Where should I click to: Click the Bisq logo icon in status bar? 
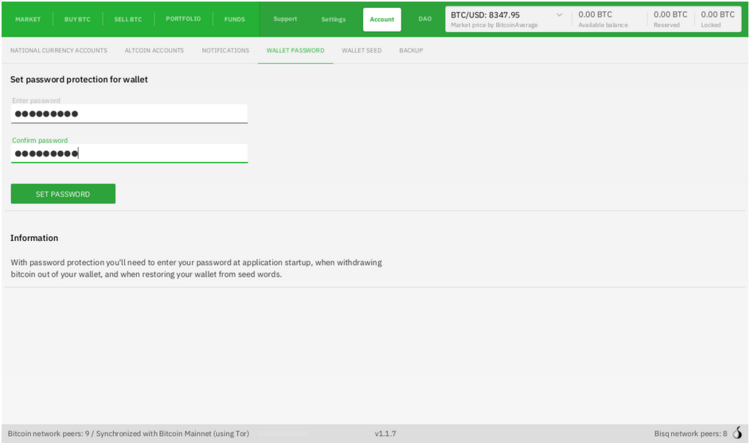click(x=739, y=433)
